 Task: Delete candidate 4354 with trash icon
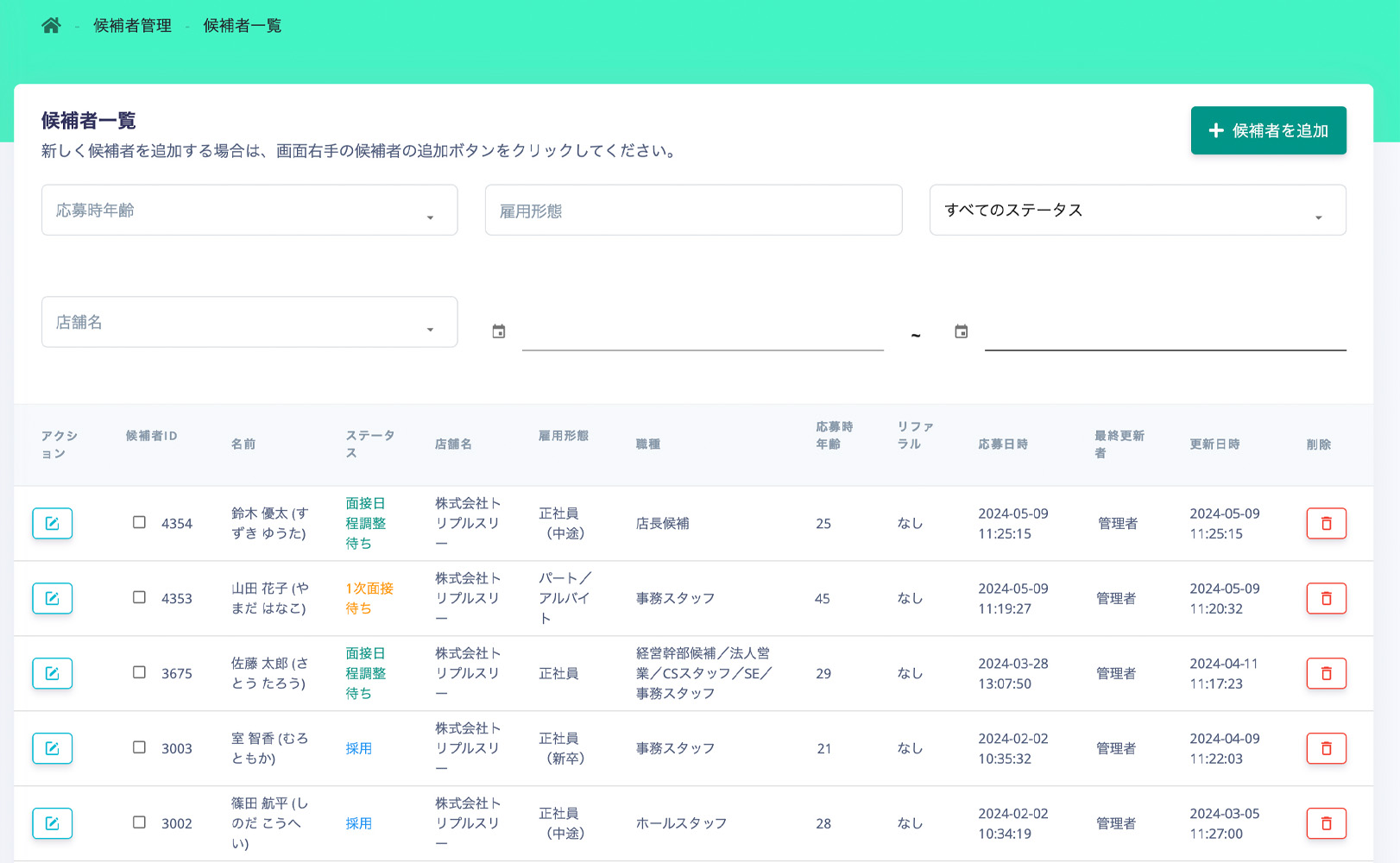1327,523
